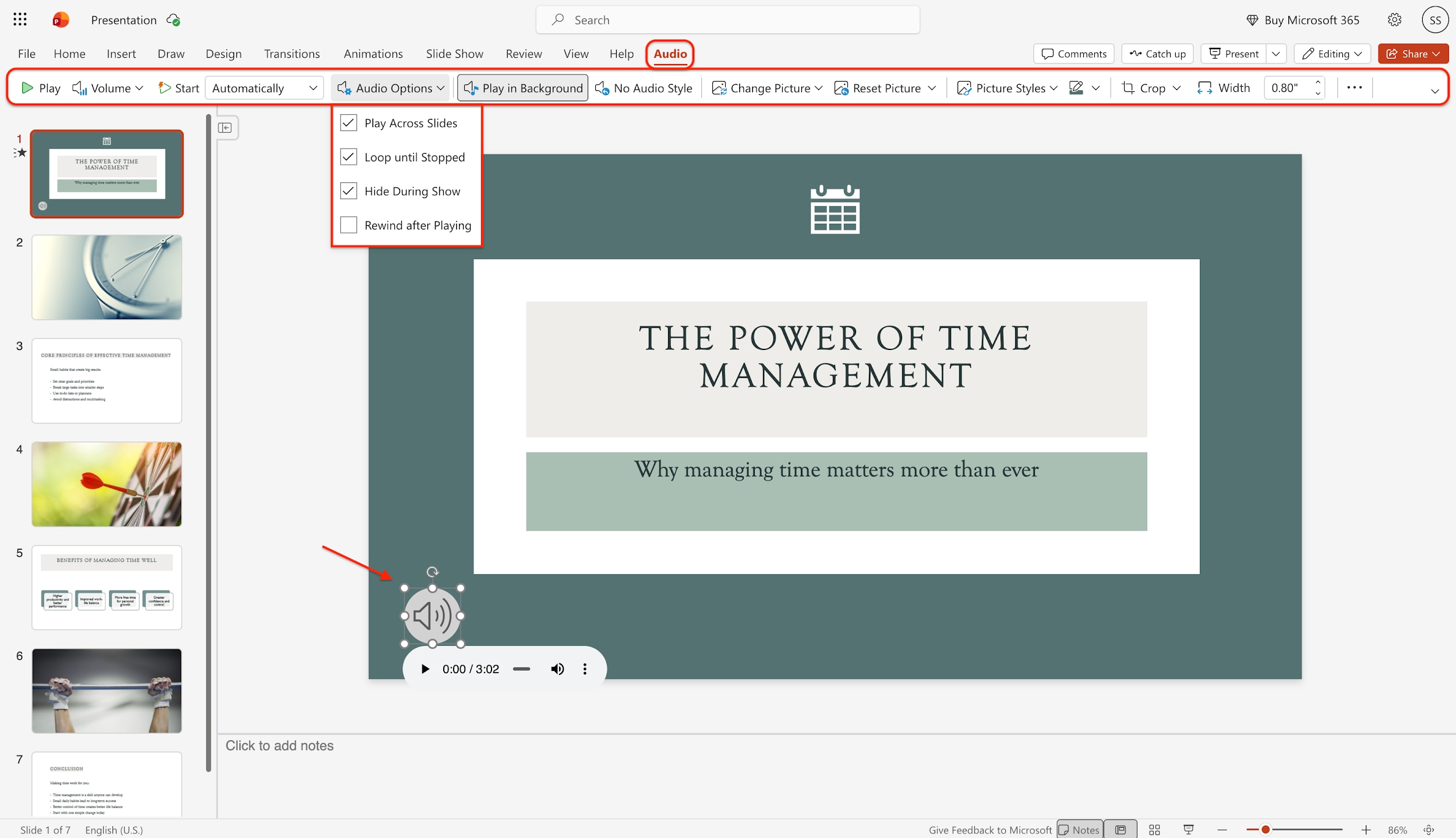Open the Automatically start dropdown
1456x838 pixels.
coord(264,88)
